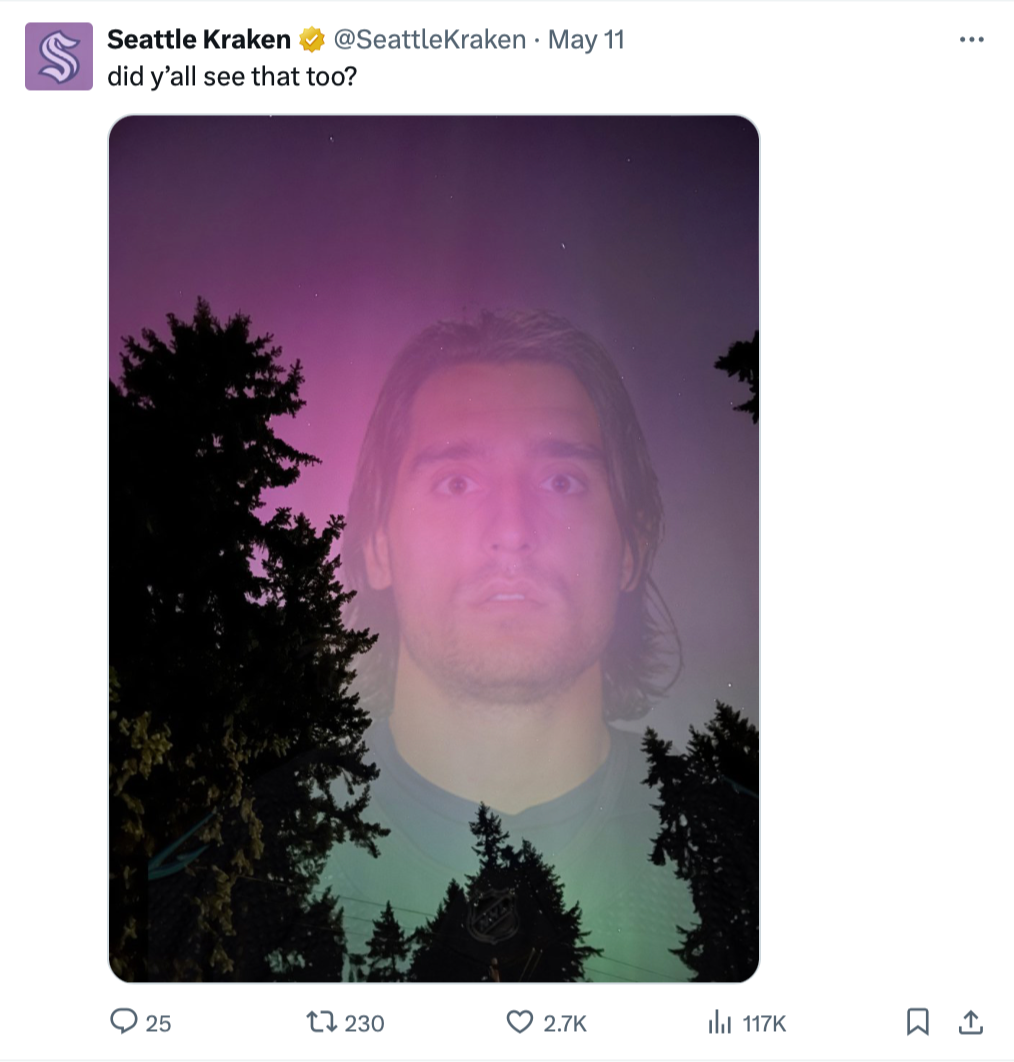Click the 2.7K likes count
Viewport: 1014px width, 1062px height.
(564, 1023)
